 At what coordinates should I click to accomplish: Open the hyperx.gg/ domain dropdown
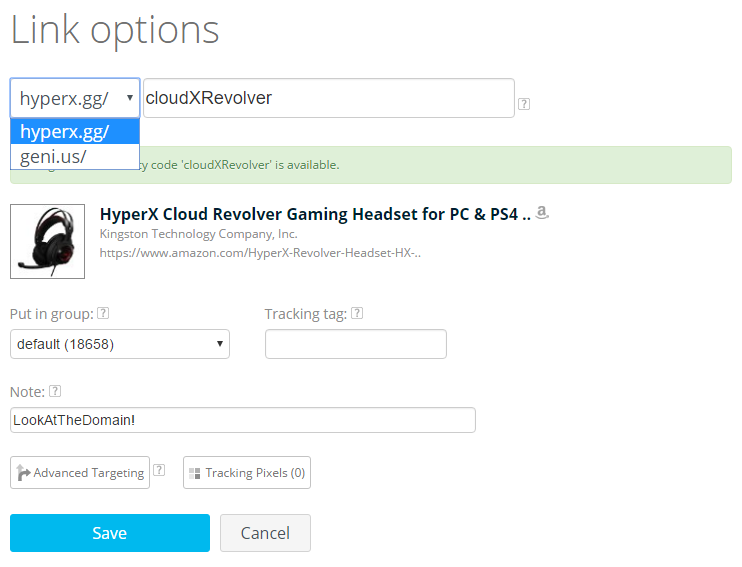tap(75, 98)
